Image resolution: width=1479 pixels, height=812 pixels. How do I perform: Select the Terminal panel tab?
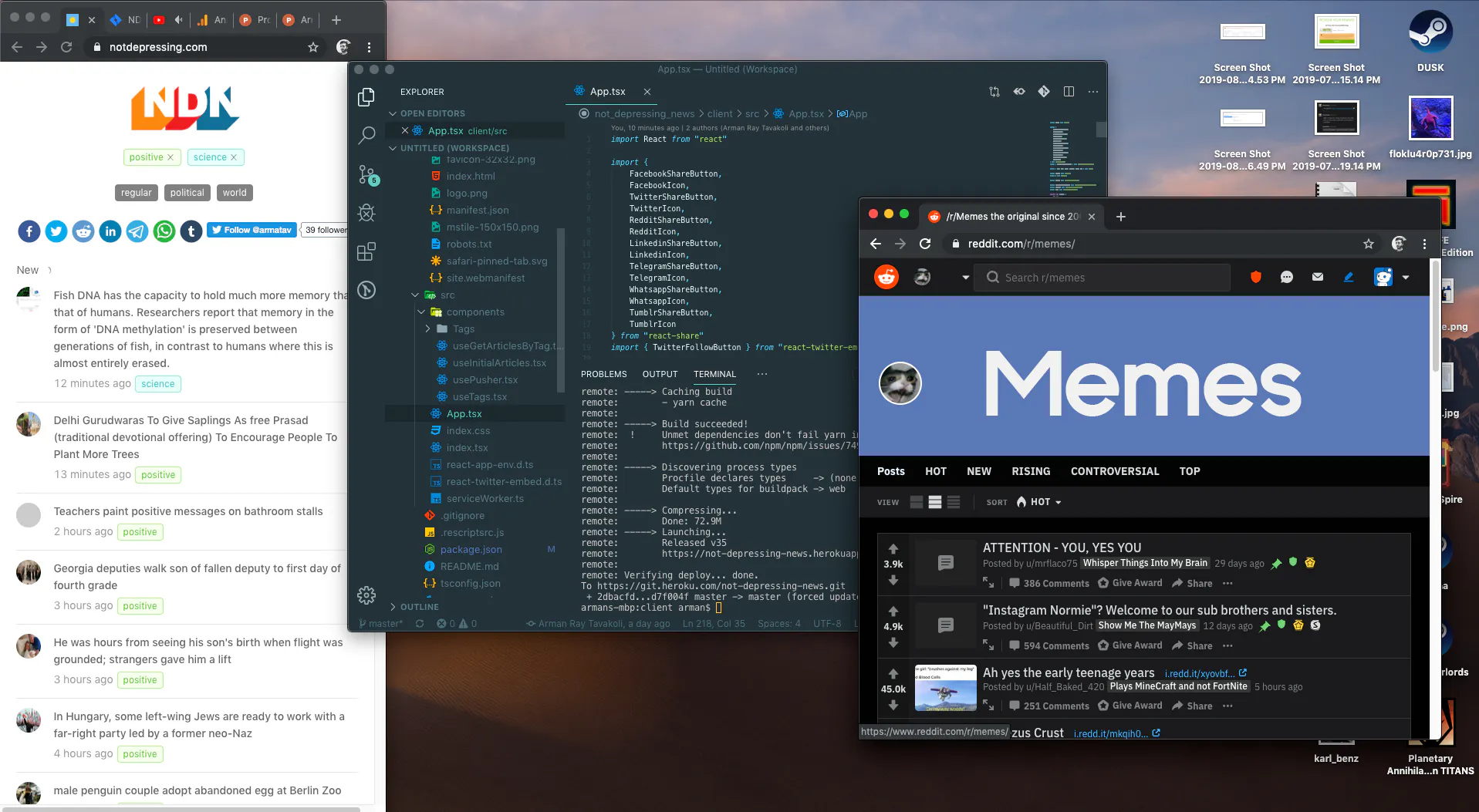[x=714, y=374]
